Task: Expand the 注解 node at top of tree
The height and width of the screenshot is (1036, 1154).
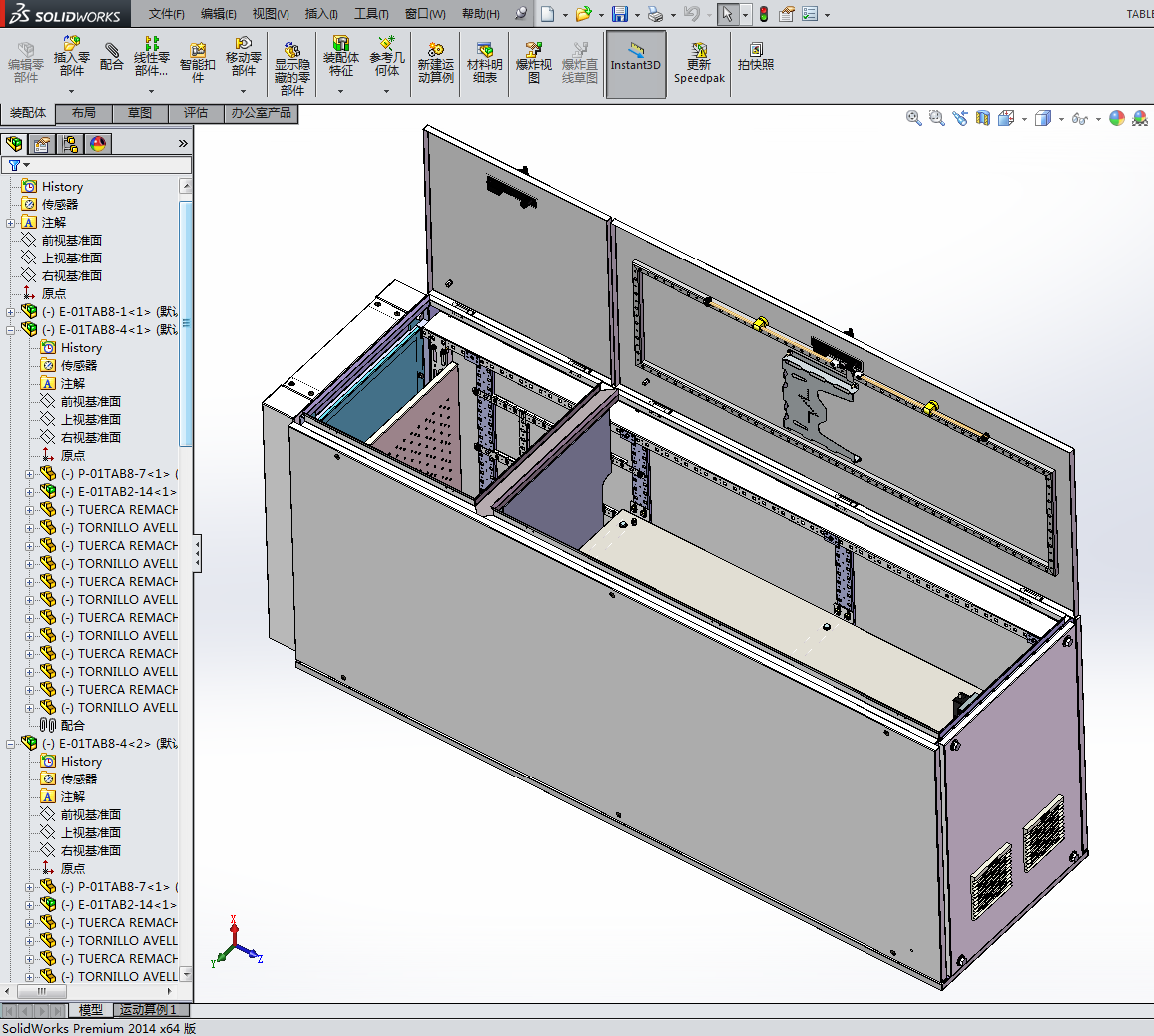Action: [11, 223]
